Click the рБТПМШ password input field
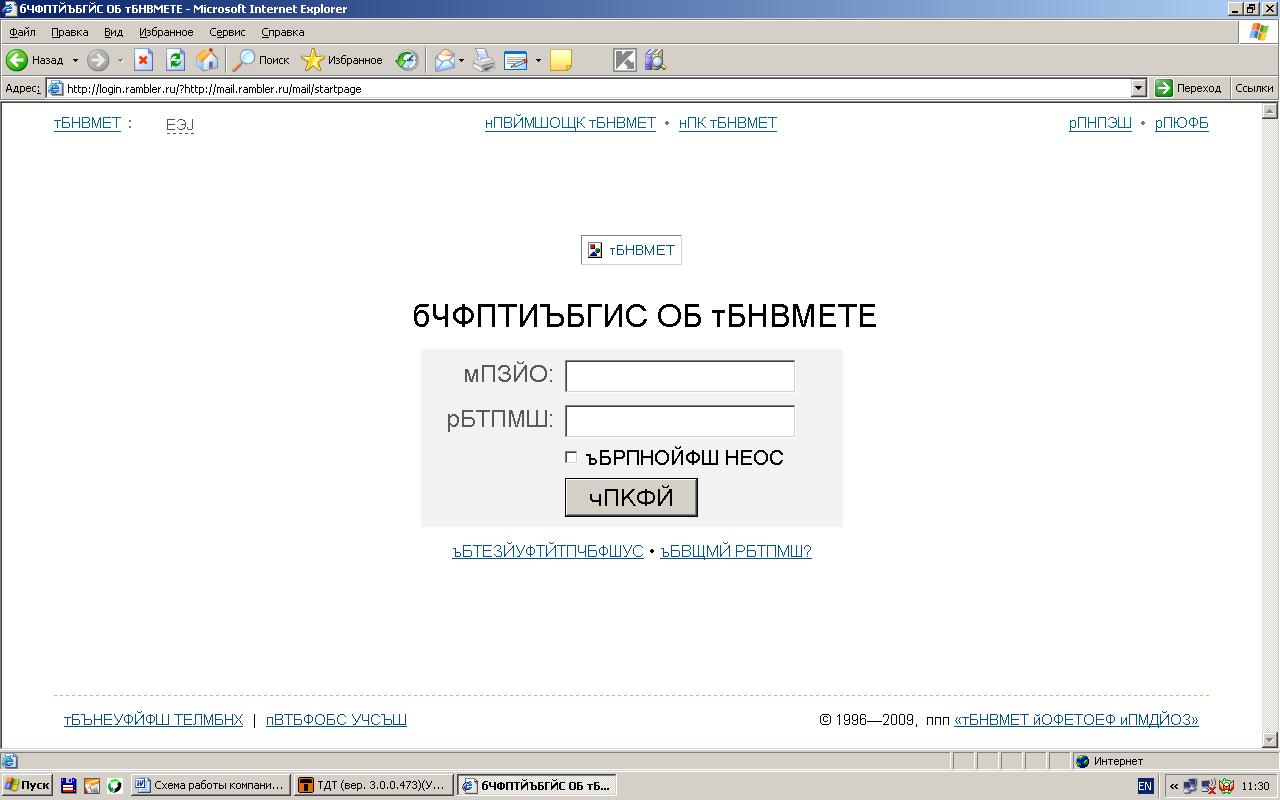The image size is (1280, 800). [x=680, y=421]
